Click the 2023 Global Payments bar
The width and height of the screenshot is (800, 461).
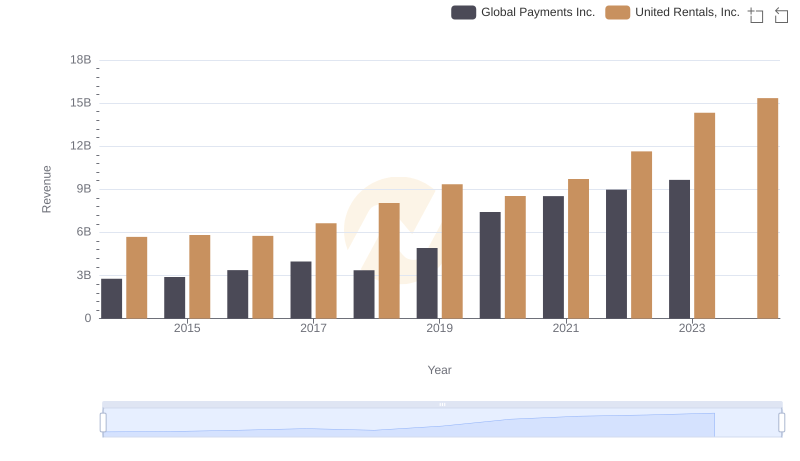coord(679,249)
